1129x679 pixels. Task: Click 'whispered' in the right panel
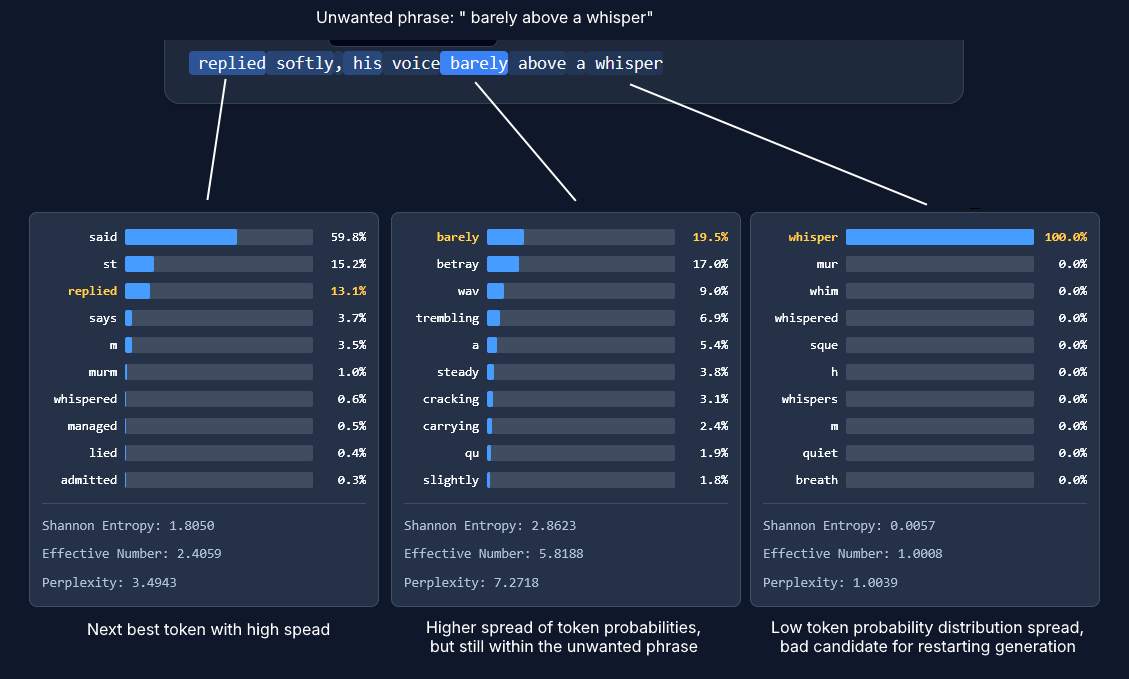(806, 318)
